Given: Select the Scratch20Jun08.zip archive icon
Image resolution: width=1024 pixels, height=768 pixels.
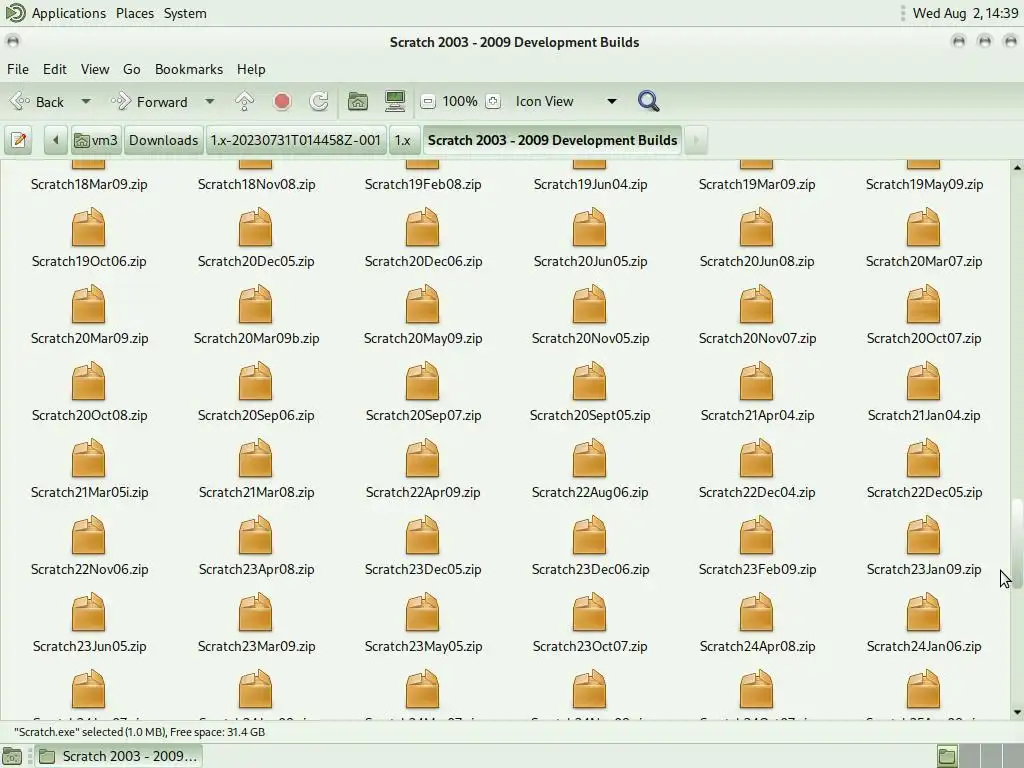Looking at the screenshot, I should coord(757,228).
